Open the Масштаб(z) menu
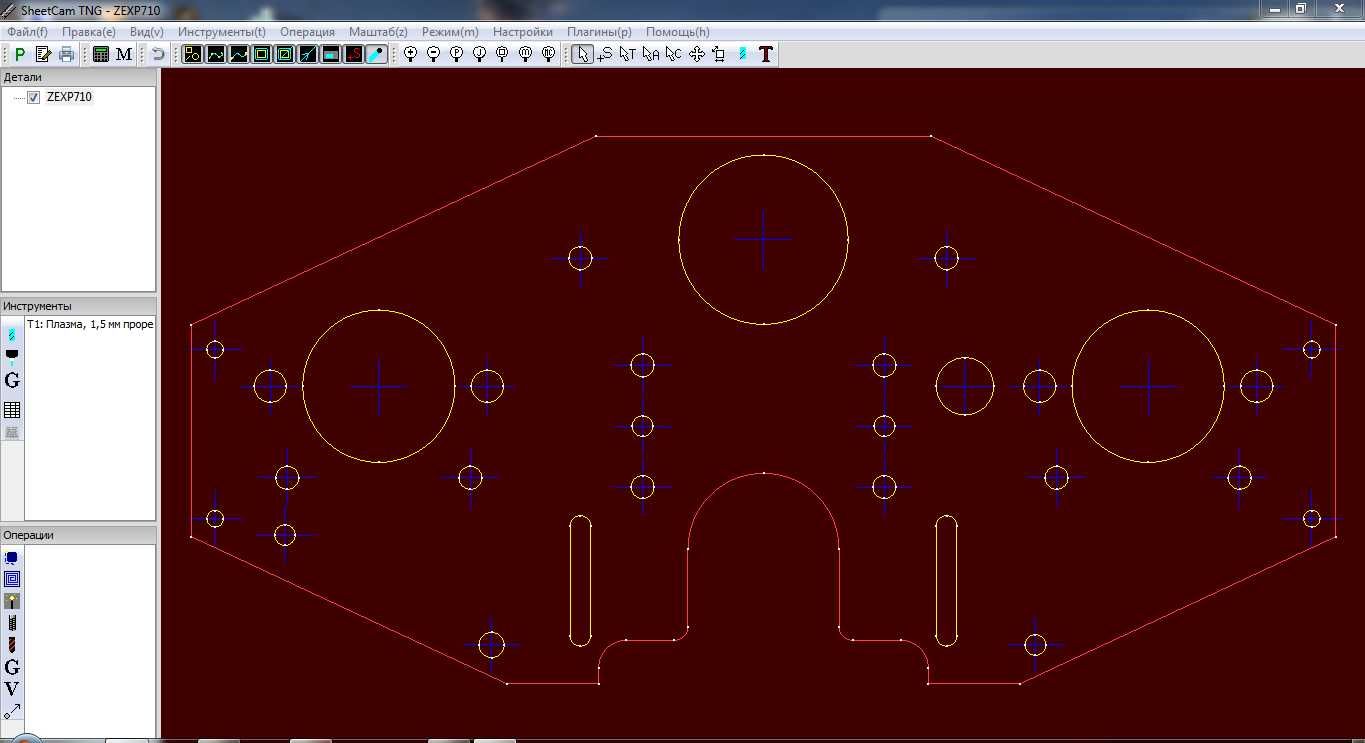Image resolution: width=1365 pixels, height=743 pixels. [378, 32]
